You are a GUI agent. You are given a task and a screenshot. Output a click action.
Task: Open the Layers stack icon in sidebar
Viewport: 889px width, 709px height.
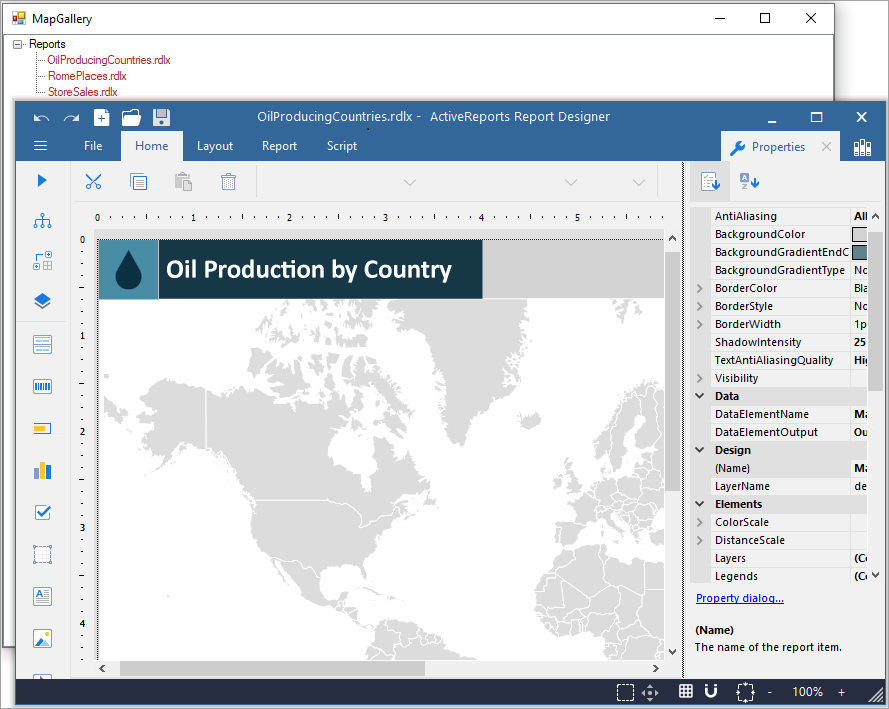[43, 301]
